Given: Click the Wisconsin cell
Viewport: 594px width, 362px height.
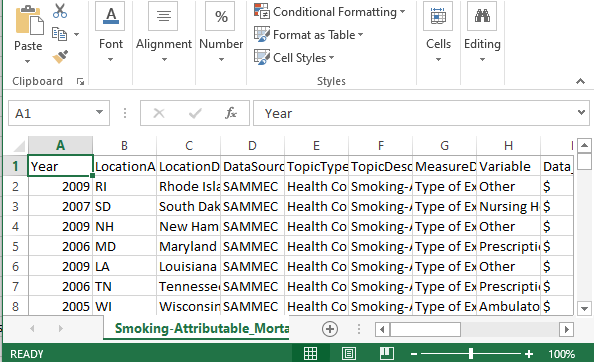Looking at the screenshot, I should [189, 307].
